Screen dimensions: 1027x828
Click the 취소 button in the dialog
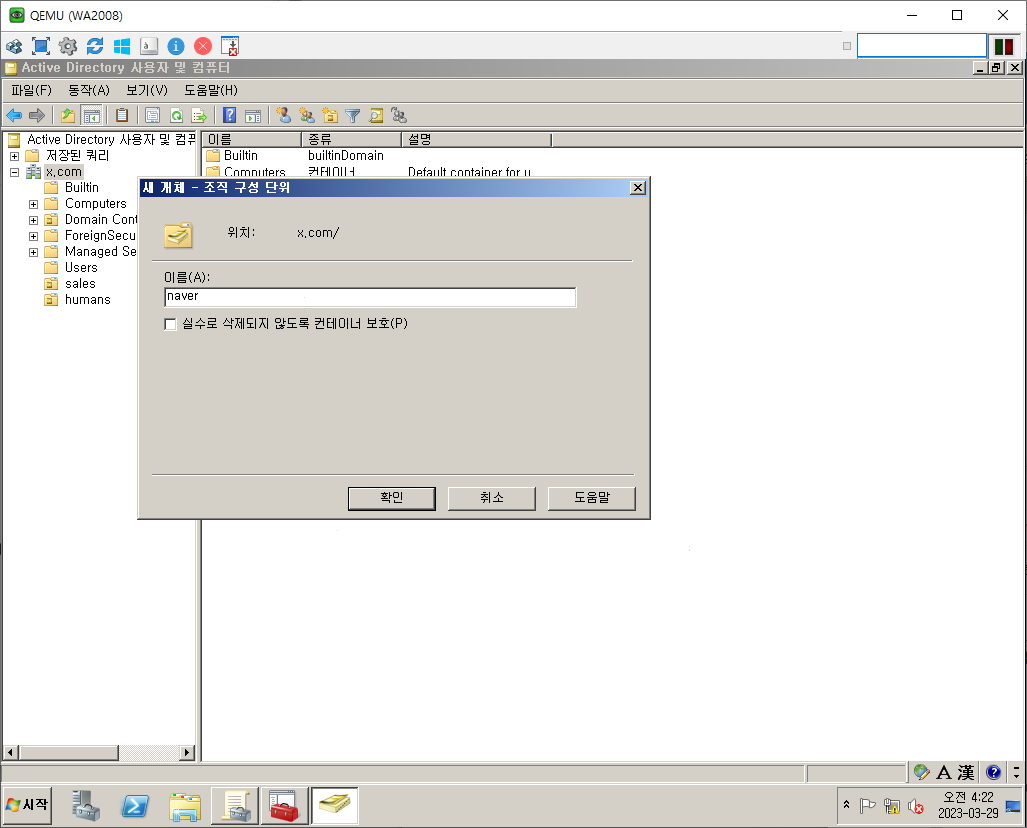click(492, 498)
